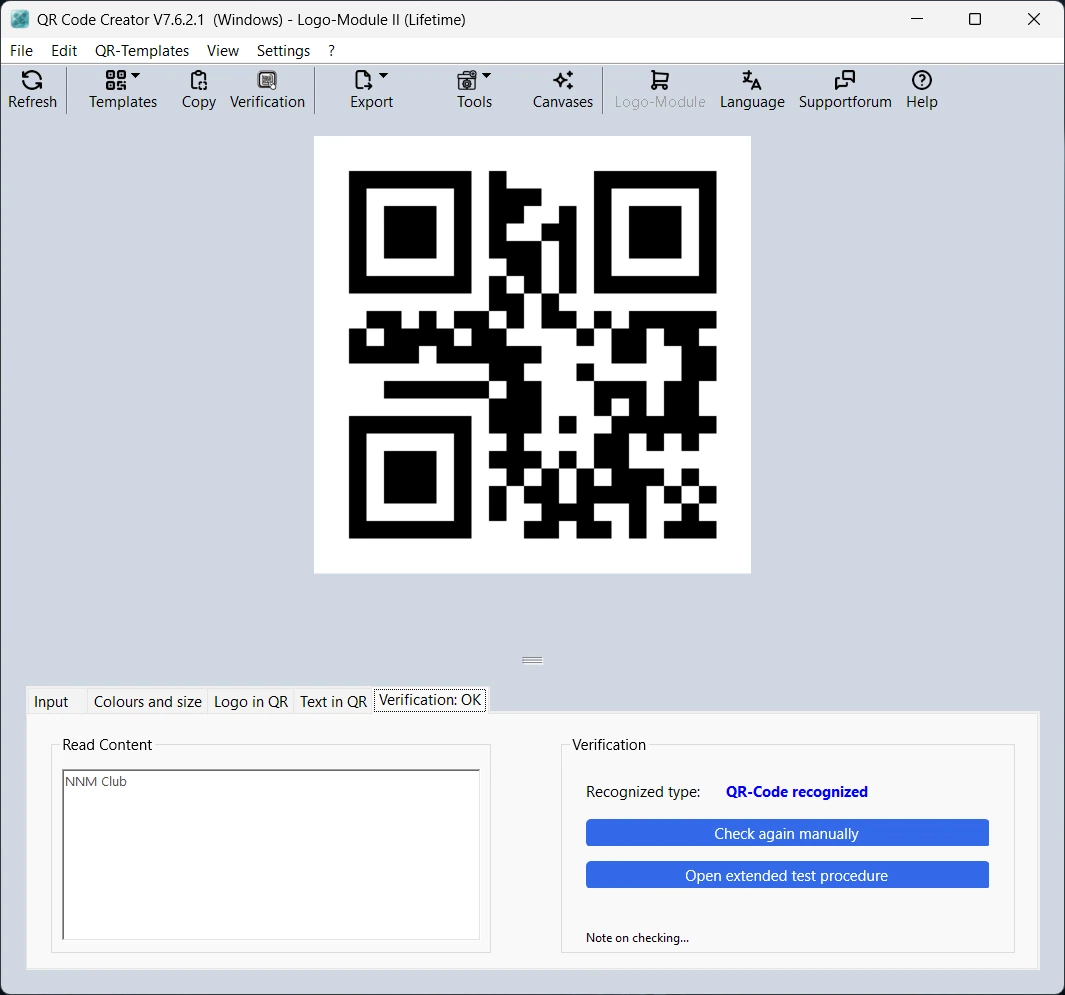Click the generated QR code preview
The height and width of the screenshot is (995, 1065).
pos(532,355)
